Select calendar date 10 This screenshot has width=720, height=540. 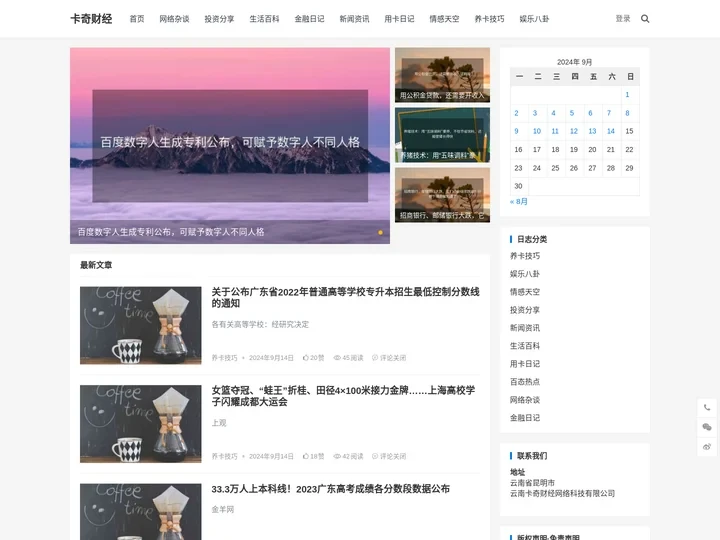pos(536,131)
